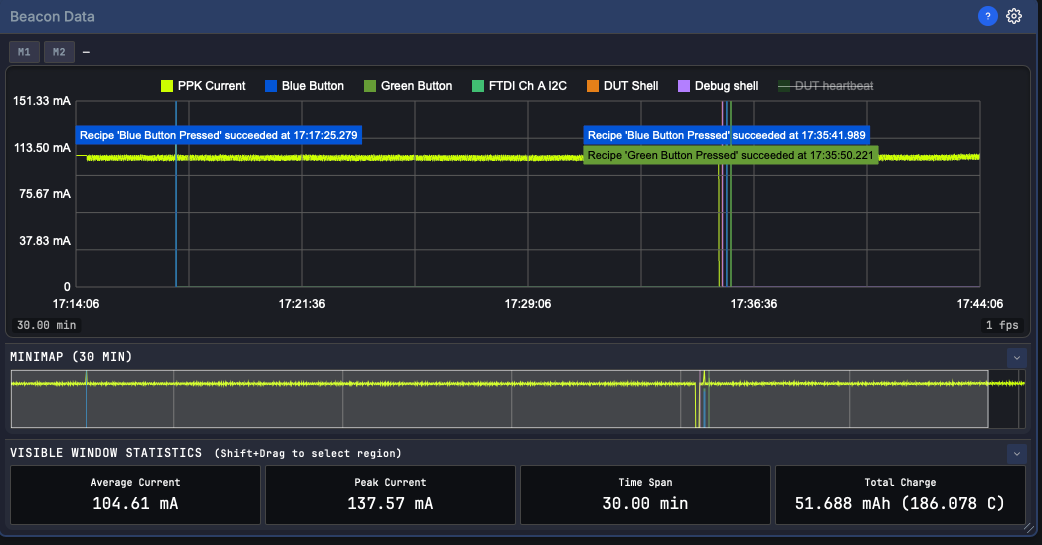Collapse Visible Window Statistics section chevron
This screenshot has width=1042, height=545.
pos(1016,454)
